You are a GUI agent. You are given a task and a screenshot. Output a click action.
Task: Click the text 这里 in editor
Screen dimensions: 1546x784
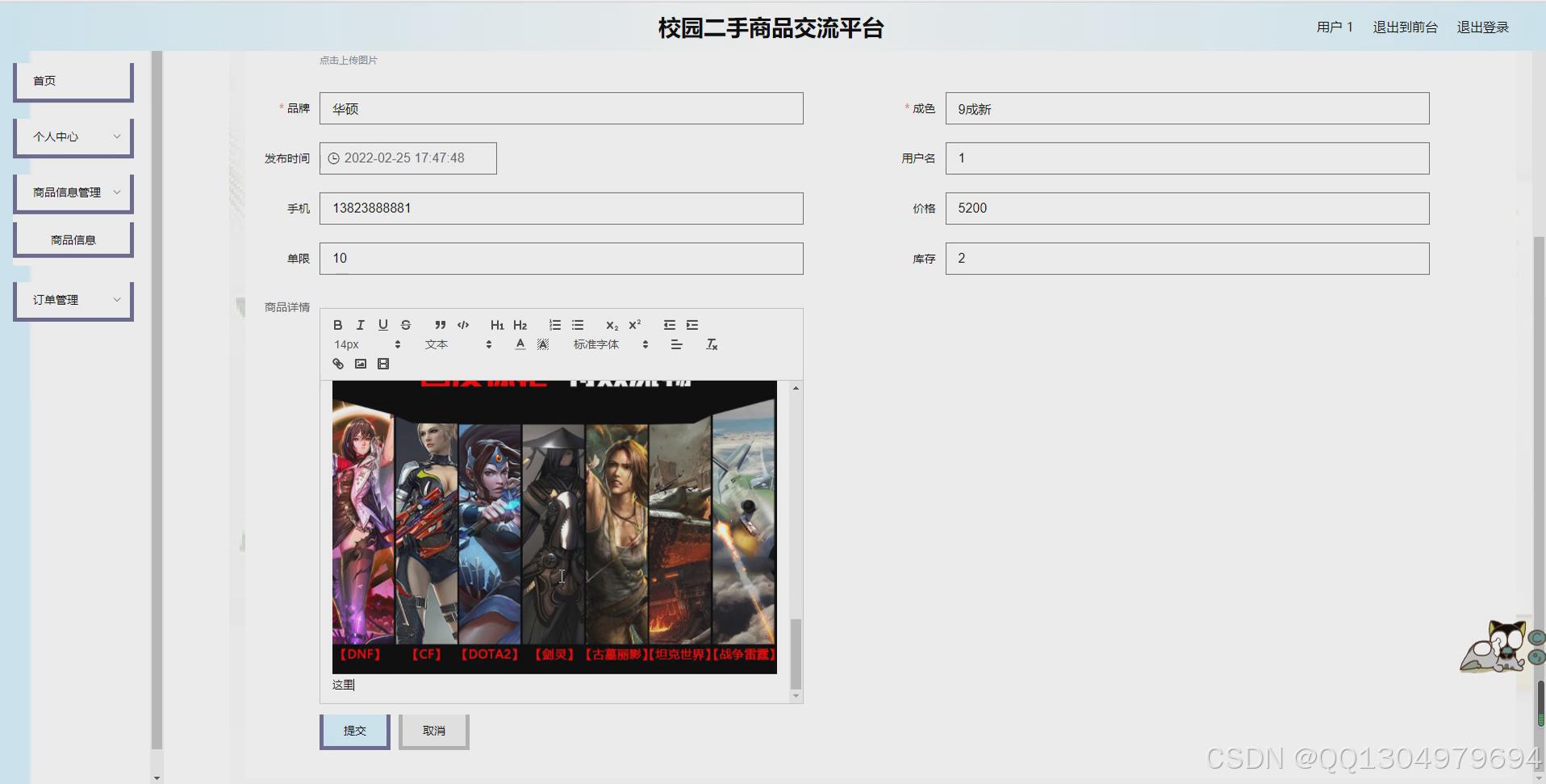(343, 685)
